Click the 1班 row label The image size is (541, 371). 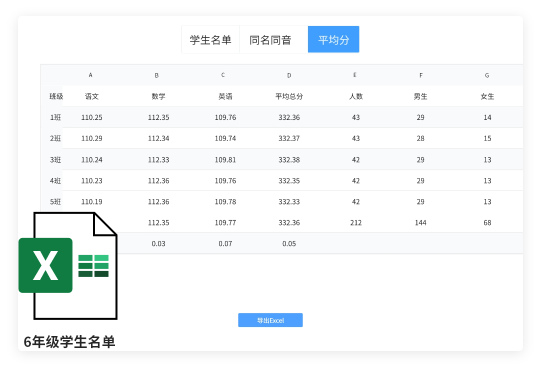click(x=56, y=117)
